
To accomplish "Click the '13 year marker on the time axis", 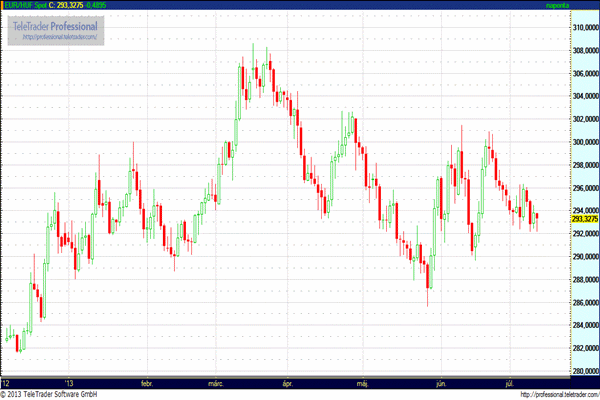I will (x=68, y=382).
